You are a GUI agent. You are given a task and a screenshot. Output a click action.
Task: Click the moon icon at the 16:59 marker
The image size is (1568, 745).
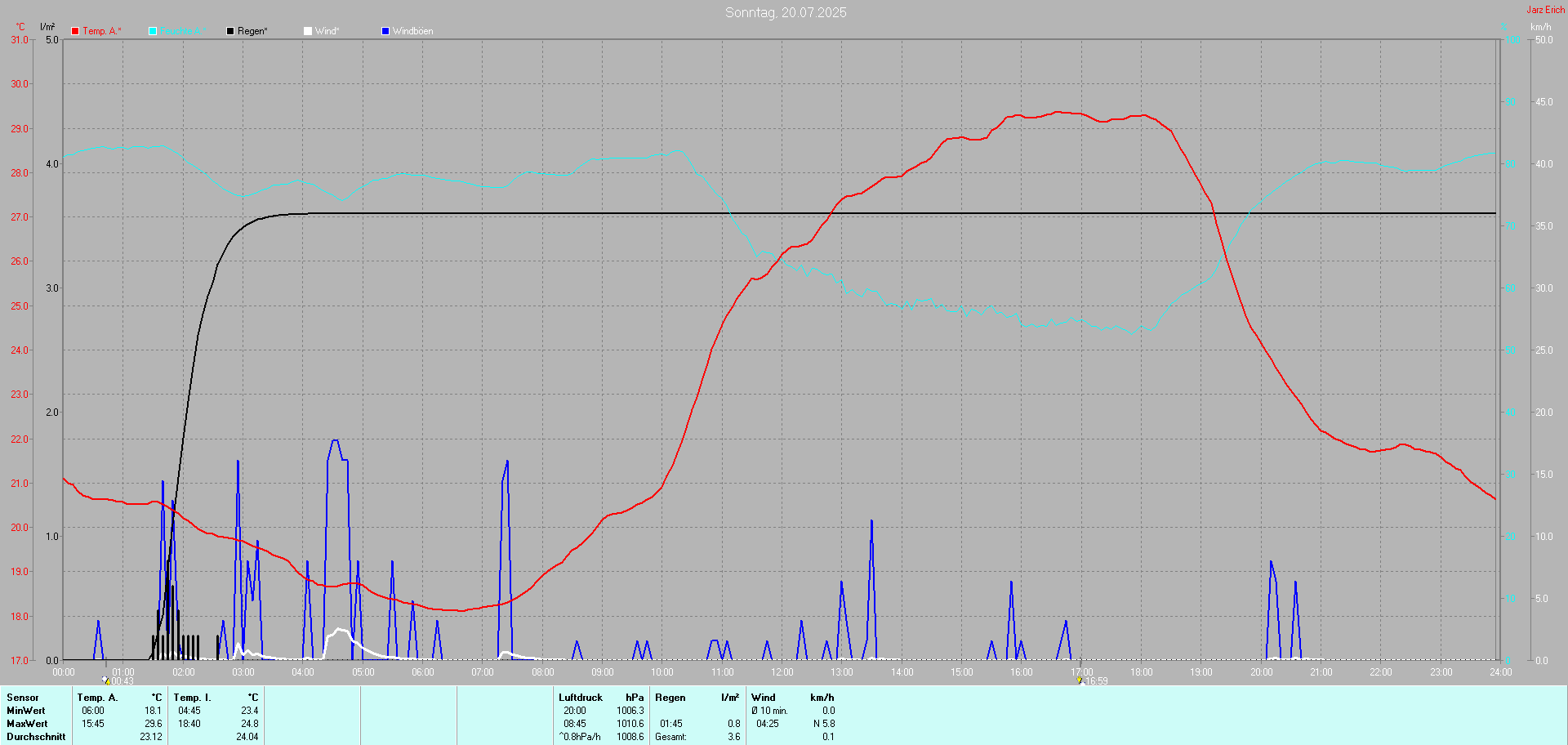(1080, 680)
